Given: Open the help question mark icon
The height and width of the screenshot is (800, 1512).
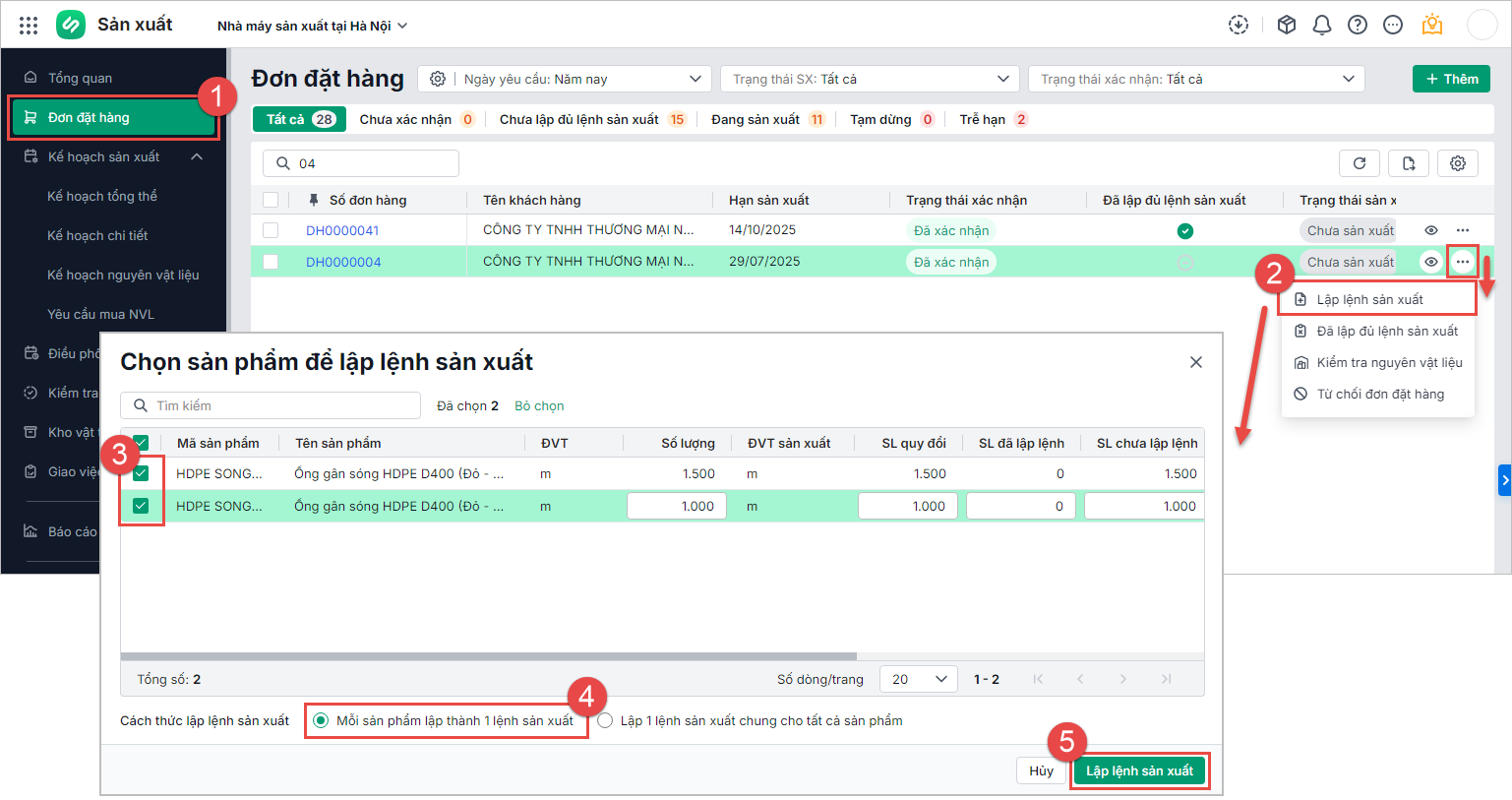Looking at the screenshot, I should point(1358,26).
